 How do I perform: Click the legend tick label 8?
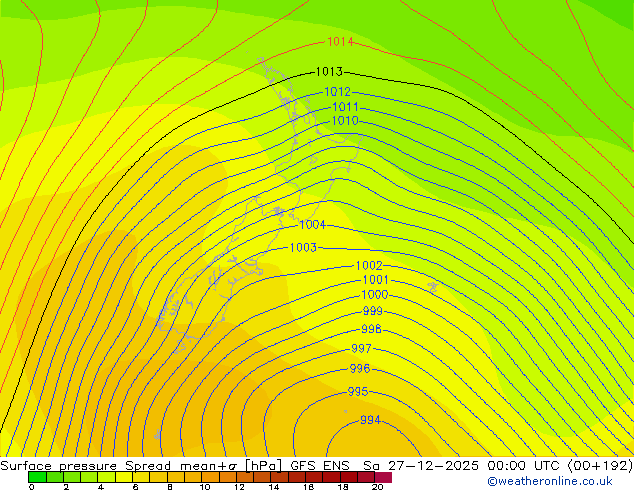coord(170,487)
